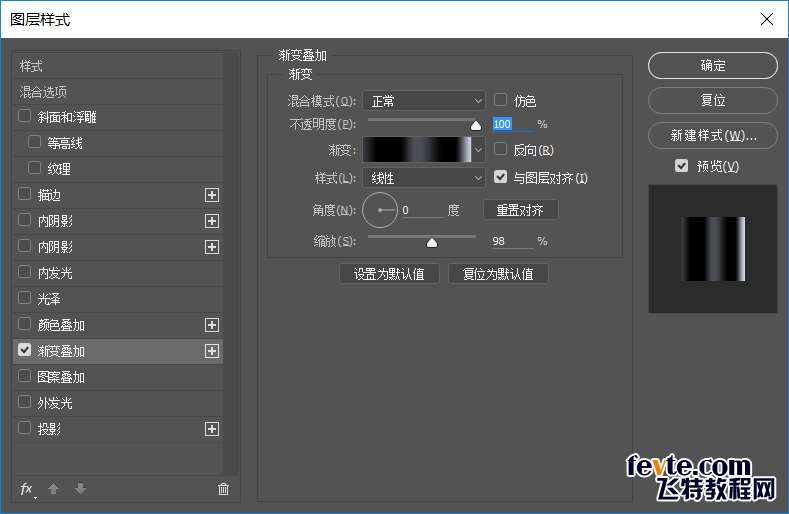Screen dimensions: 789x514
Task: Click the plus icon beside 投影
Action: click(x=212, y=429)
